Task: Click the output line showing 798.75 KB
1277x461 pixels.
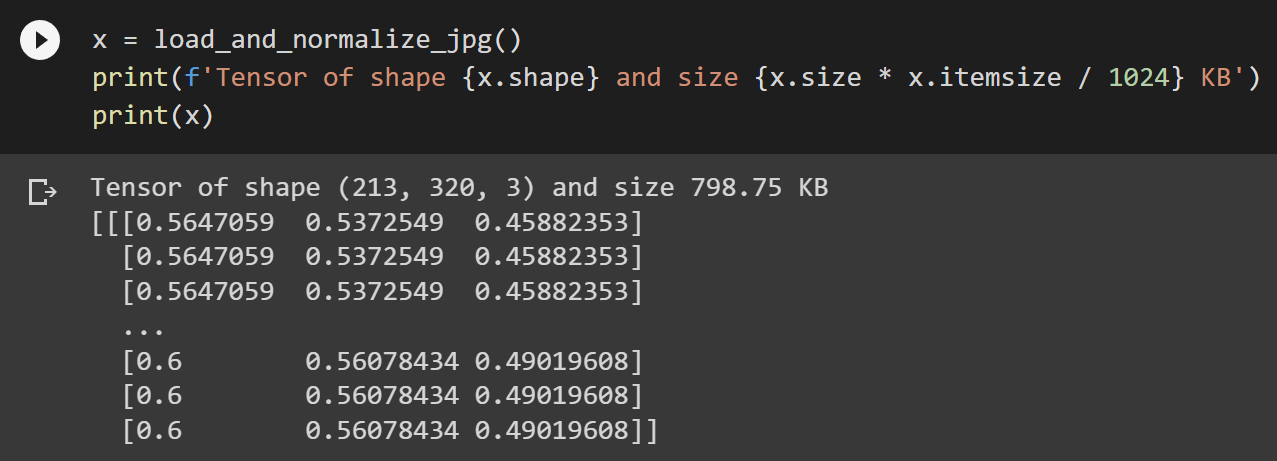Action: (459, 188)
